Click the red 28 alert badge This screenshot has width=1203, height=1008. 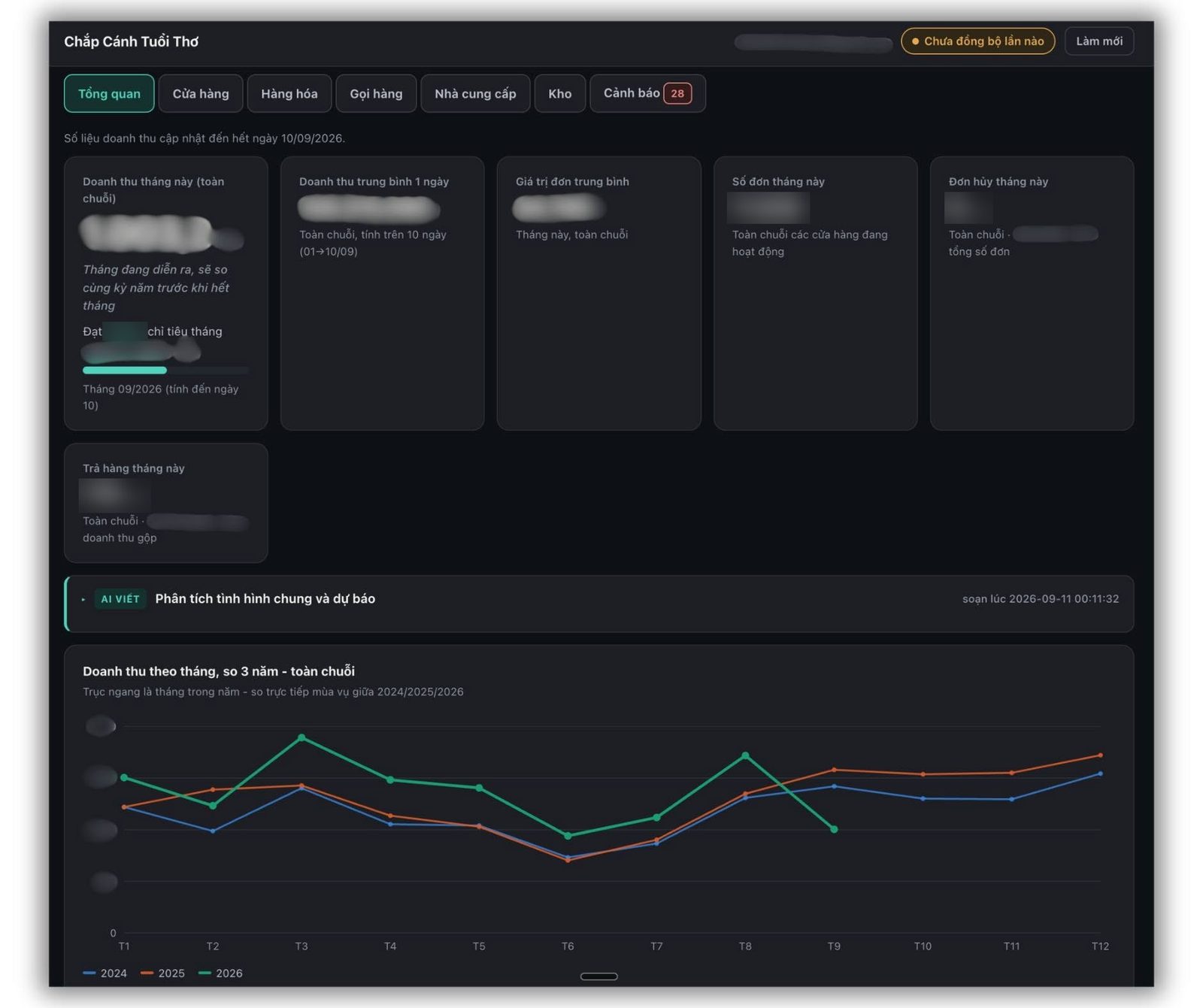tap(677, 93)
